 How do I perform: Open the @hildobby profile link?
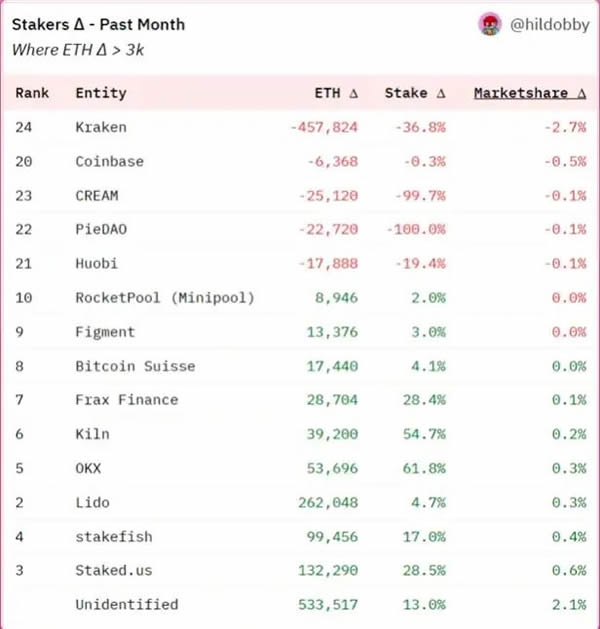click(x=549, y=25)
